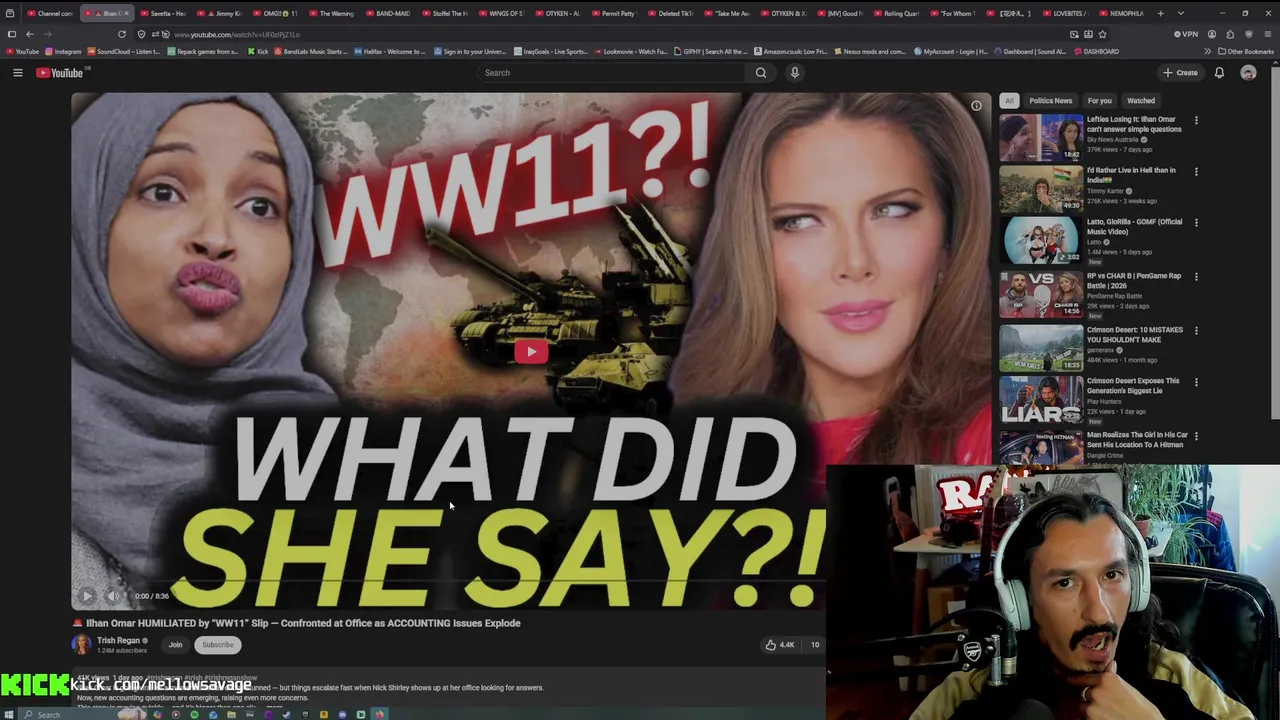Open I'd Rather Live in Hell video thumbnail
Viewport: 1280px width, 720px height.
1041,189
